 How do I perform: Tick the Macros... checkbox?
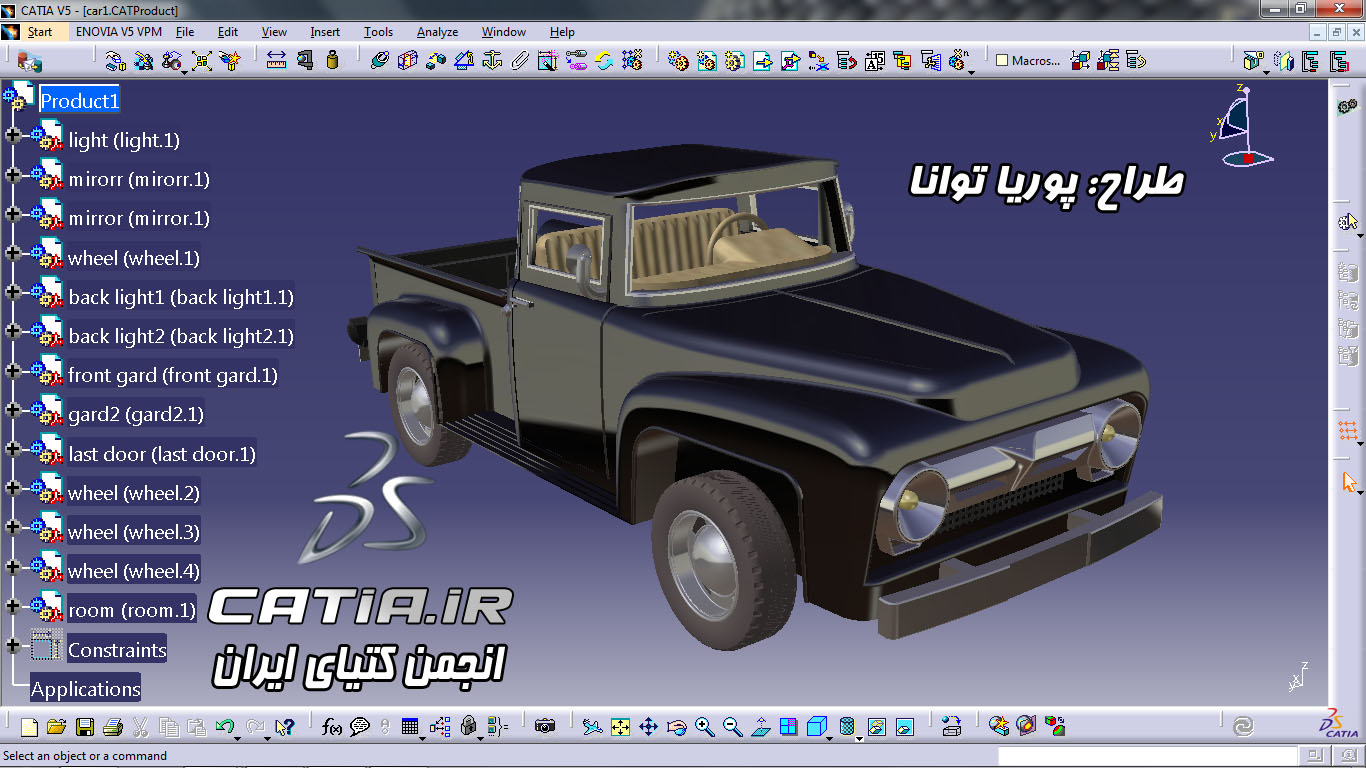pos(1002,61)
